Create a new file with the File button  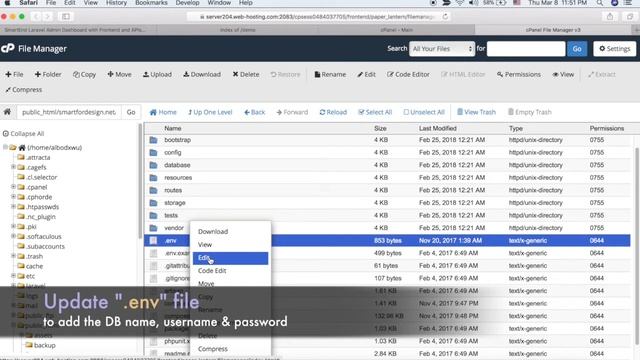point(14,74)
